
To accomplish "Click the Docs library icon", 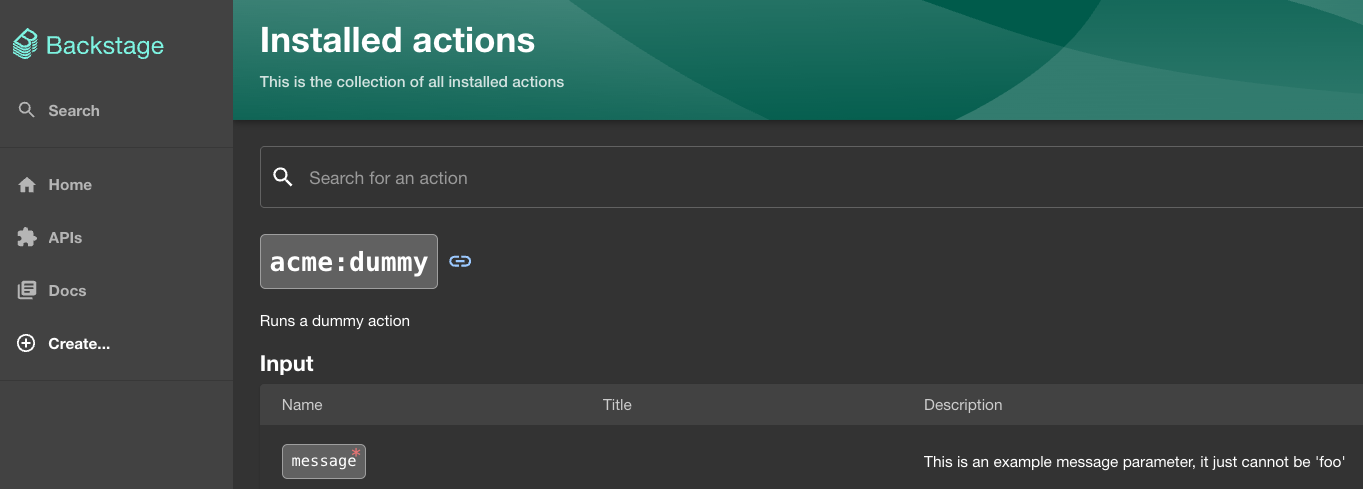I will click(27, 291).
